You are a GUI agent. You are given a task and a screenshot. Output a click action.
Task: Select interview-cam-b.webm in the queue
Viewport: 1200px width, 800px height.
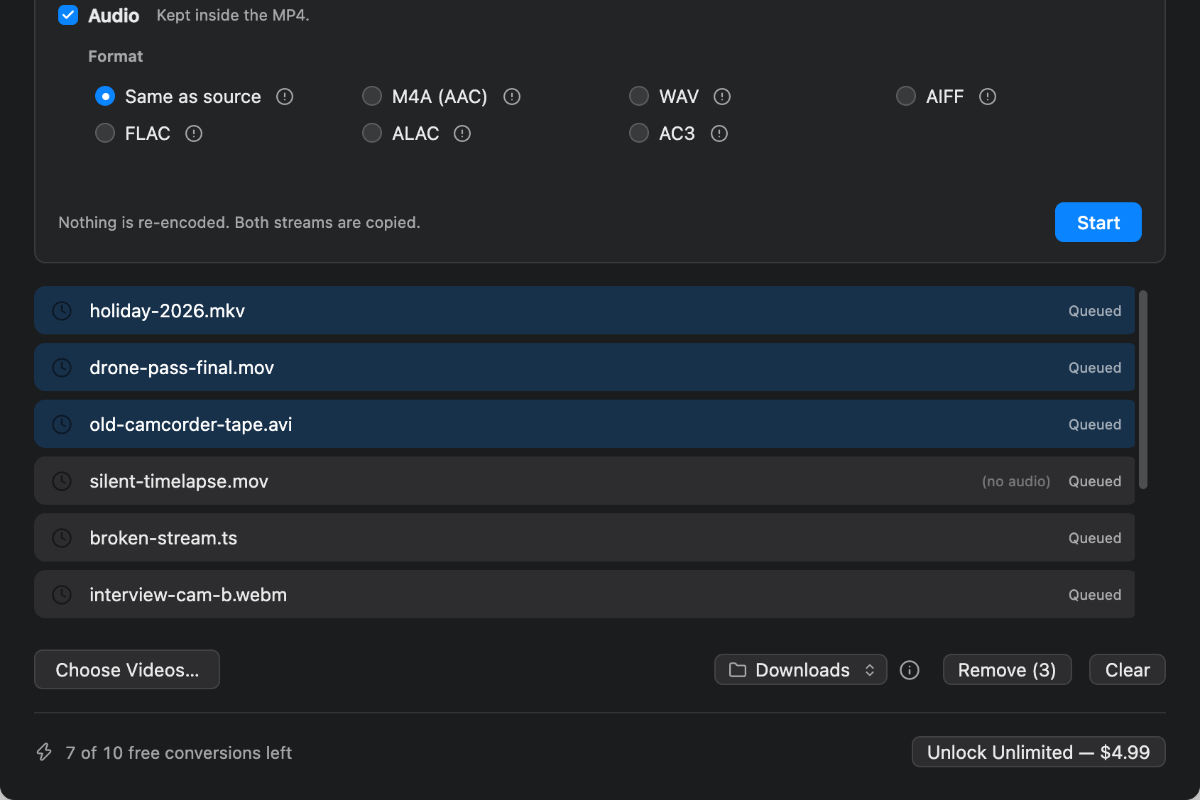coord(585,594)
